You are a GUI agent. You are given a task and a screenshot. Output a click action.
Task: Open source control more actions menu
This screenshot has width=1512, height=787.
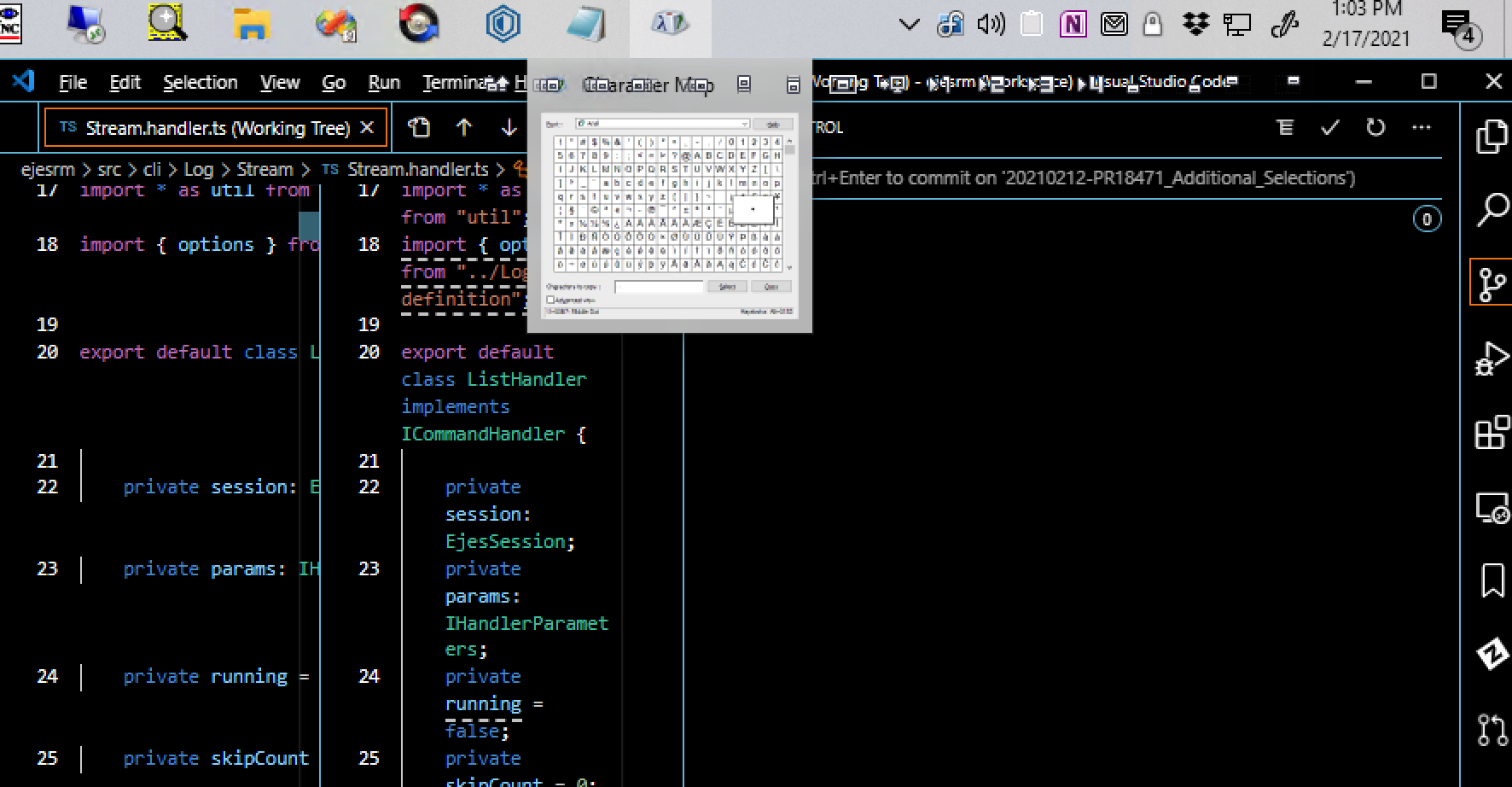[x=1421, y=128]
